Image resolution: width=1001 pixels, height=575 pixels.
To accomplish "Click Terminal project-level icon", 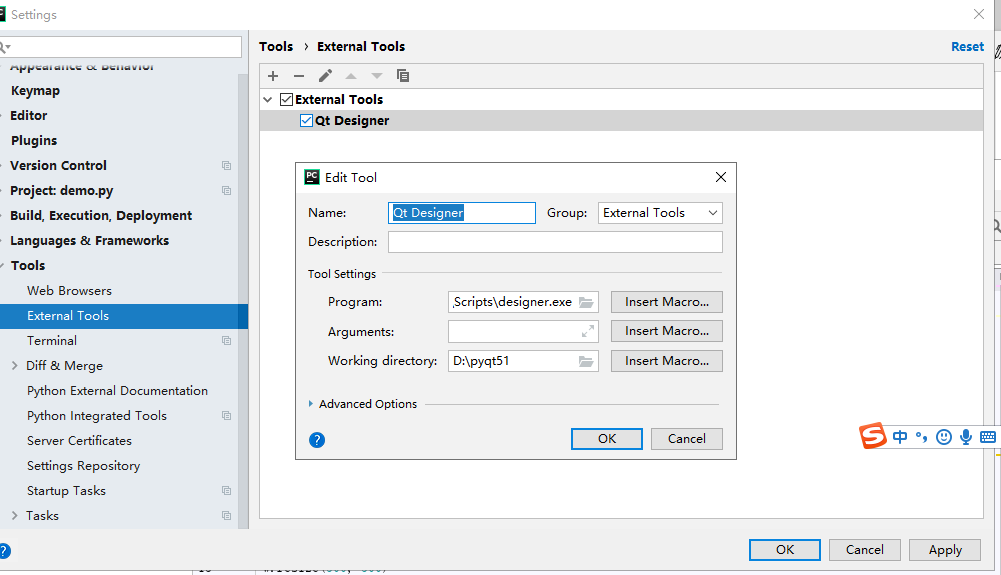I will pyautogui.click(x=227, y=341).
